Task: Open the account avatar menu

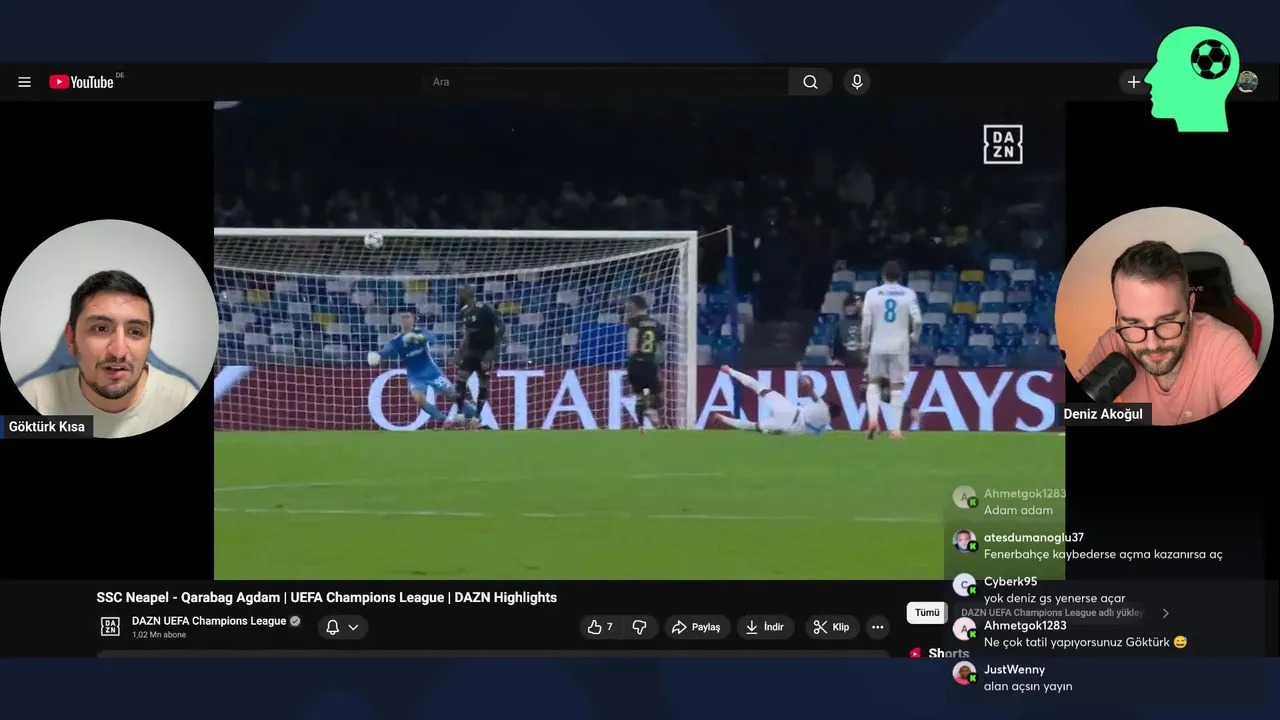Action: 1247,82
